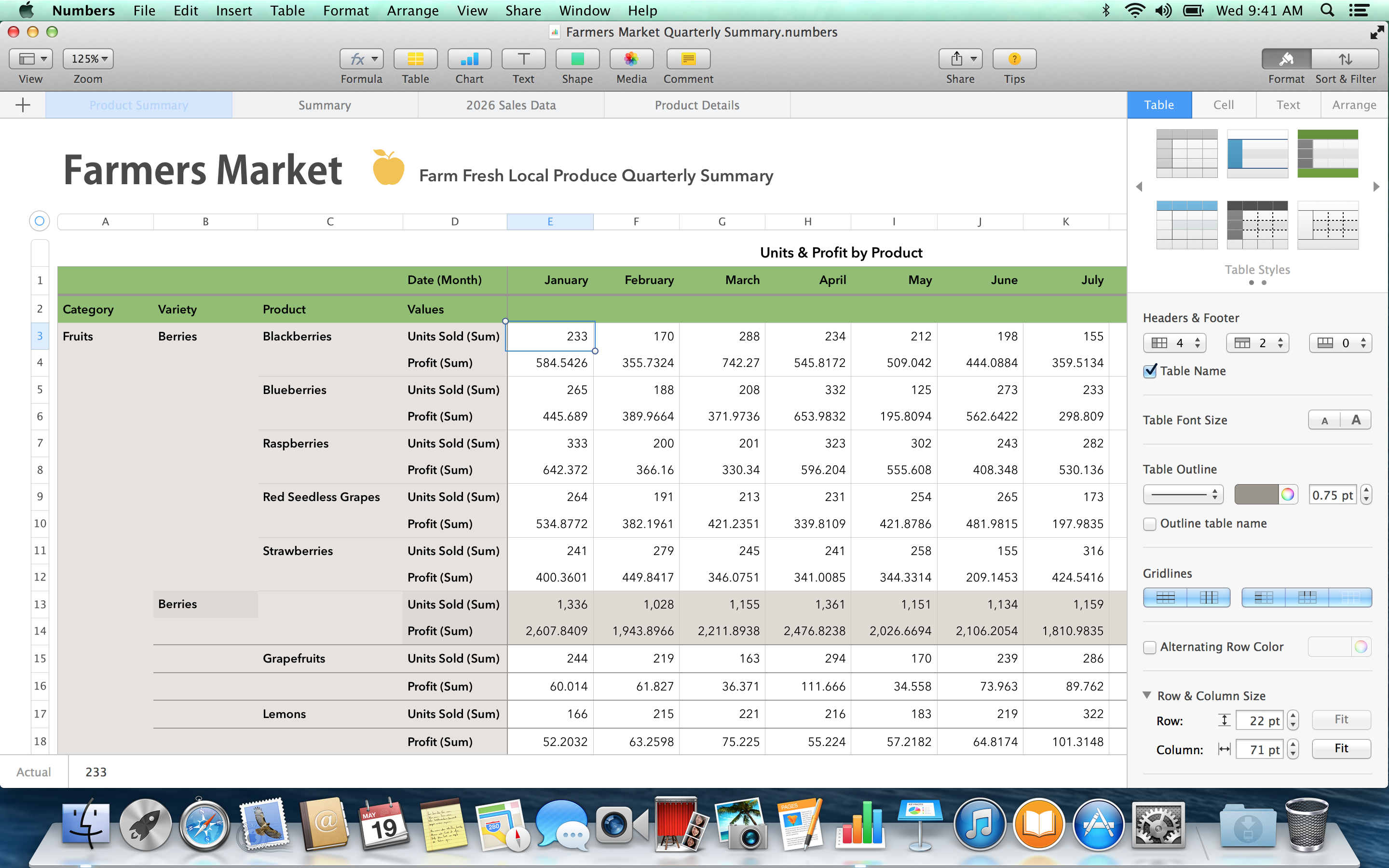
Task: Add a new sheet with plus button
Action: point(23,105)
